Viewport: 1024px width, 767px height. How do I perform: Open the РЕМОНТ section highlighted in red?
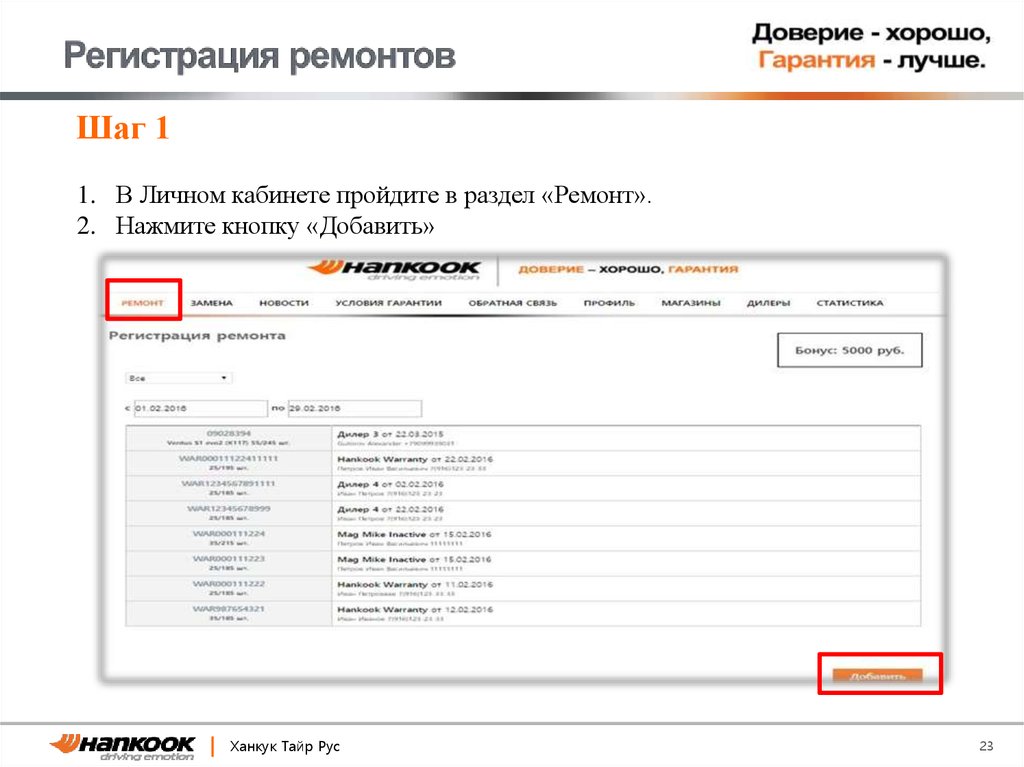pyautogui.click(x=145, y=301)
